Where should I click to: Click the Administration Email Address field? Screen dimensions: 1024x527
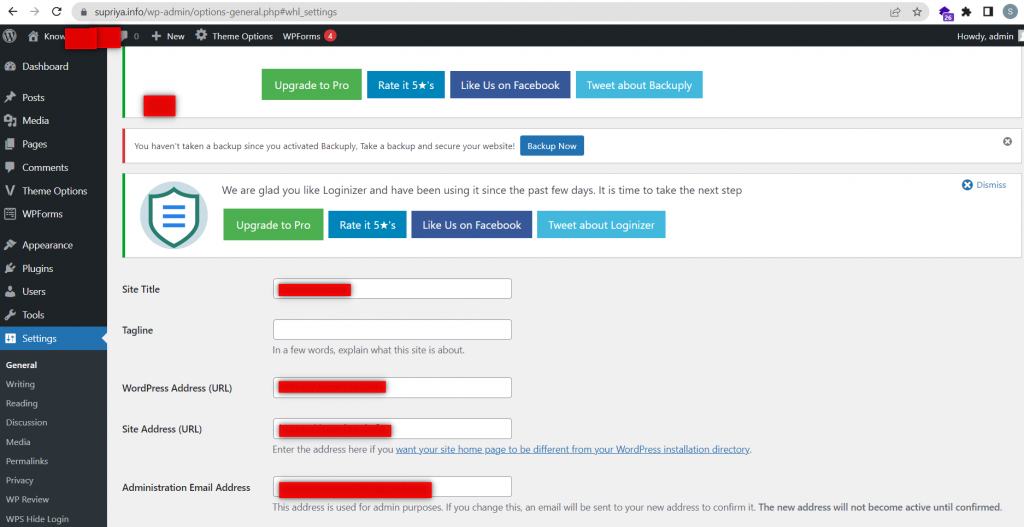pyautogui.click(x=392, y=487)
